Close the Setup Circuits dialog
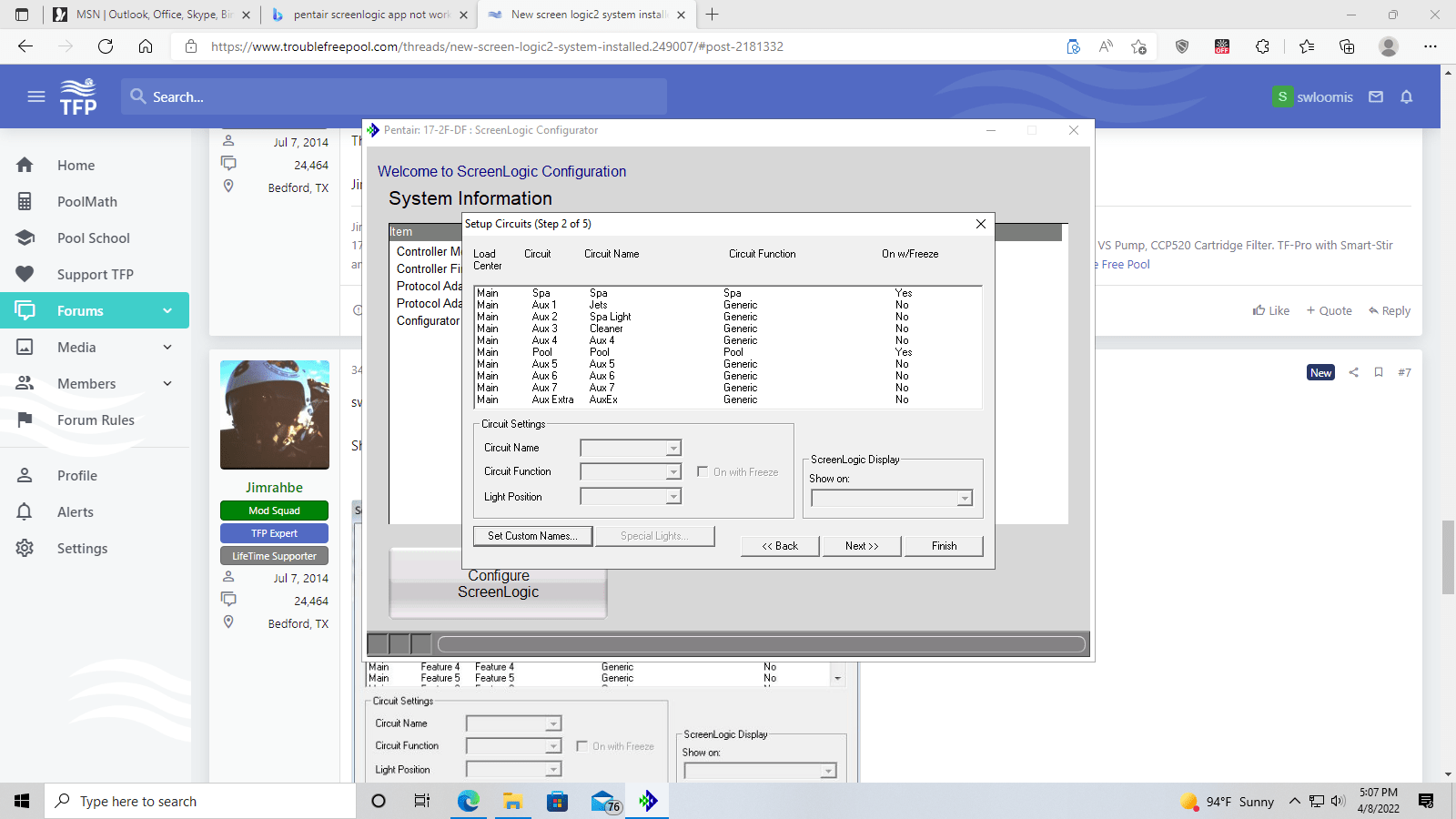This screenshot has width=1456, height=819. tap(980, 224)
